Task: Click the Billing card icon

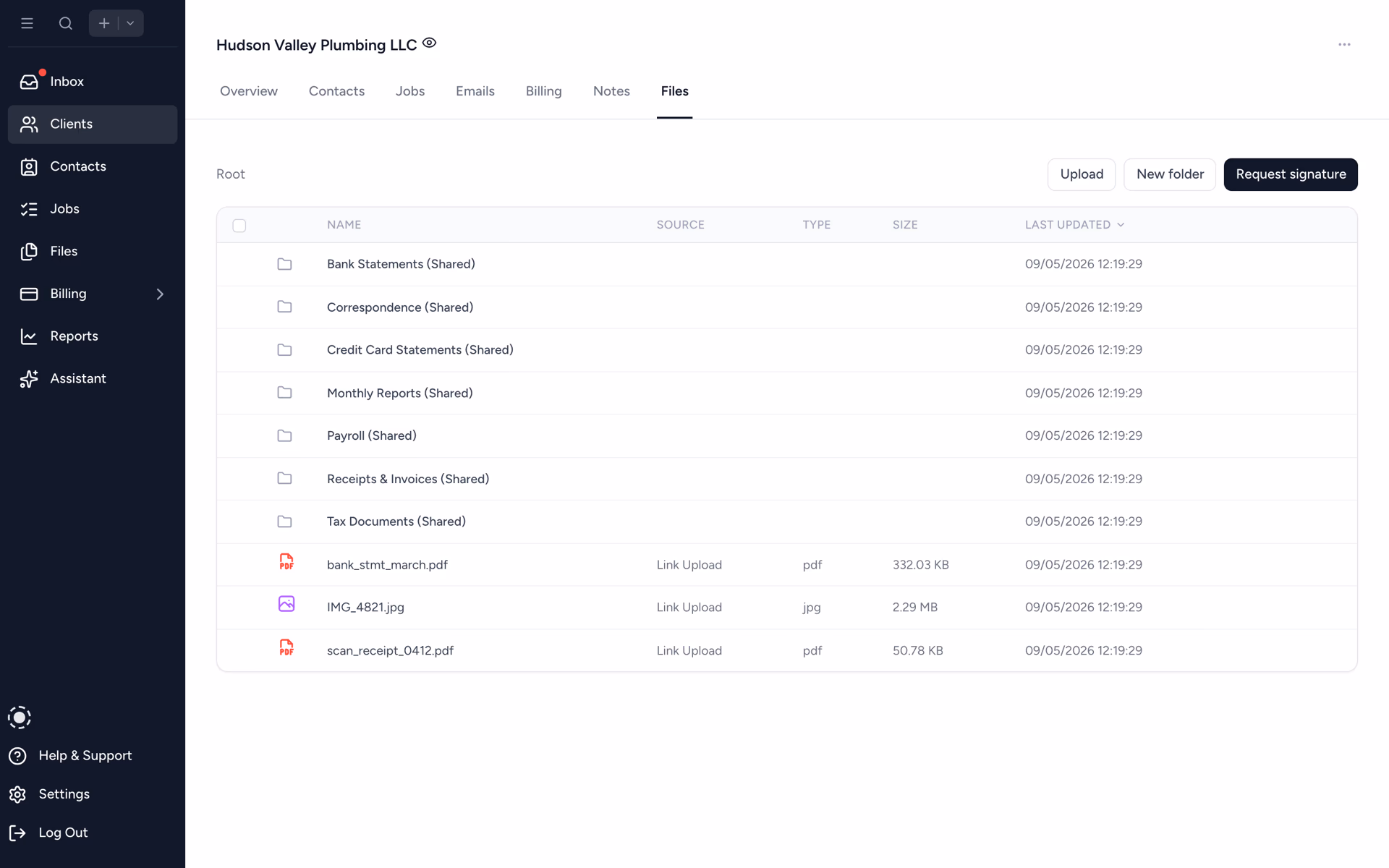Action: point(29,294)
